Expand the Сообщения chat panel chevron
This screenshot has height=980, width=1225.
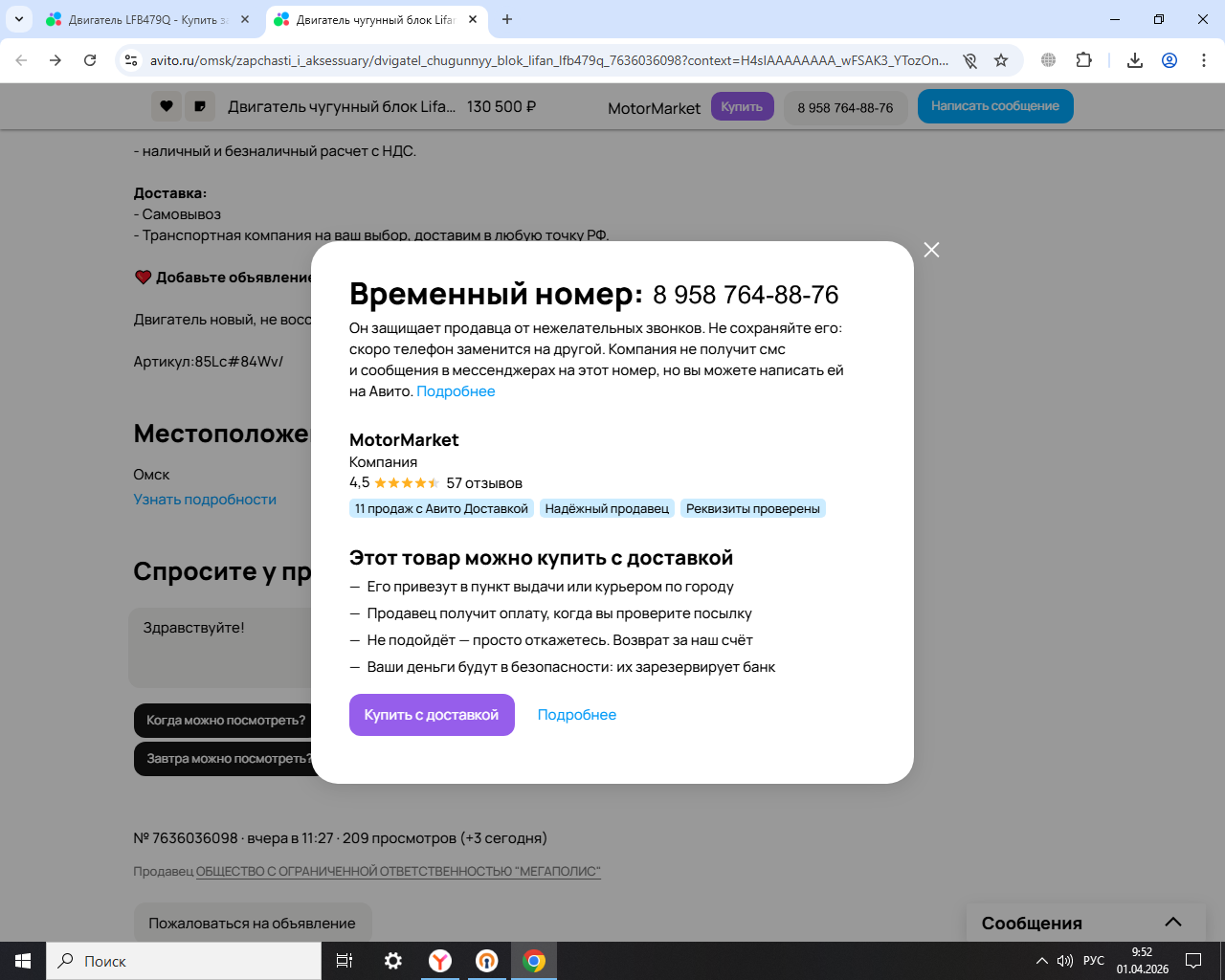pos(1173,923)
